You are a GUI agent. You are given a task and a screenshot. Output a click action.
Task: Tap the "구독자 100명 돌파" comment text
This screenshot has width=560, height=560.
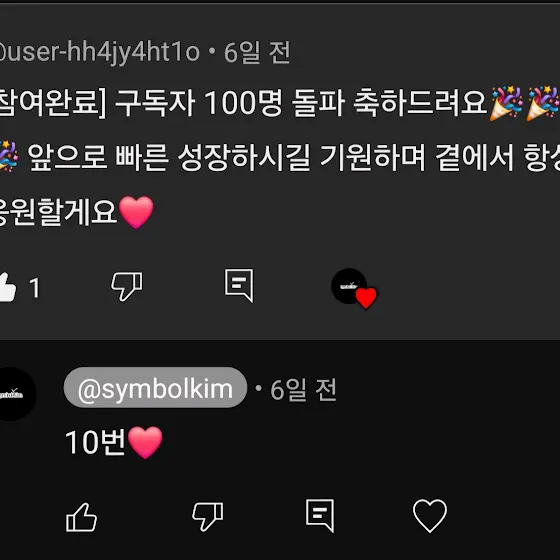click(230, 103)
